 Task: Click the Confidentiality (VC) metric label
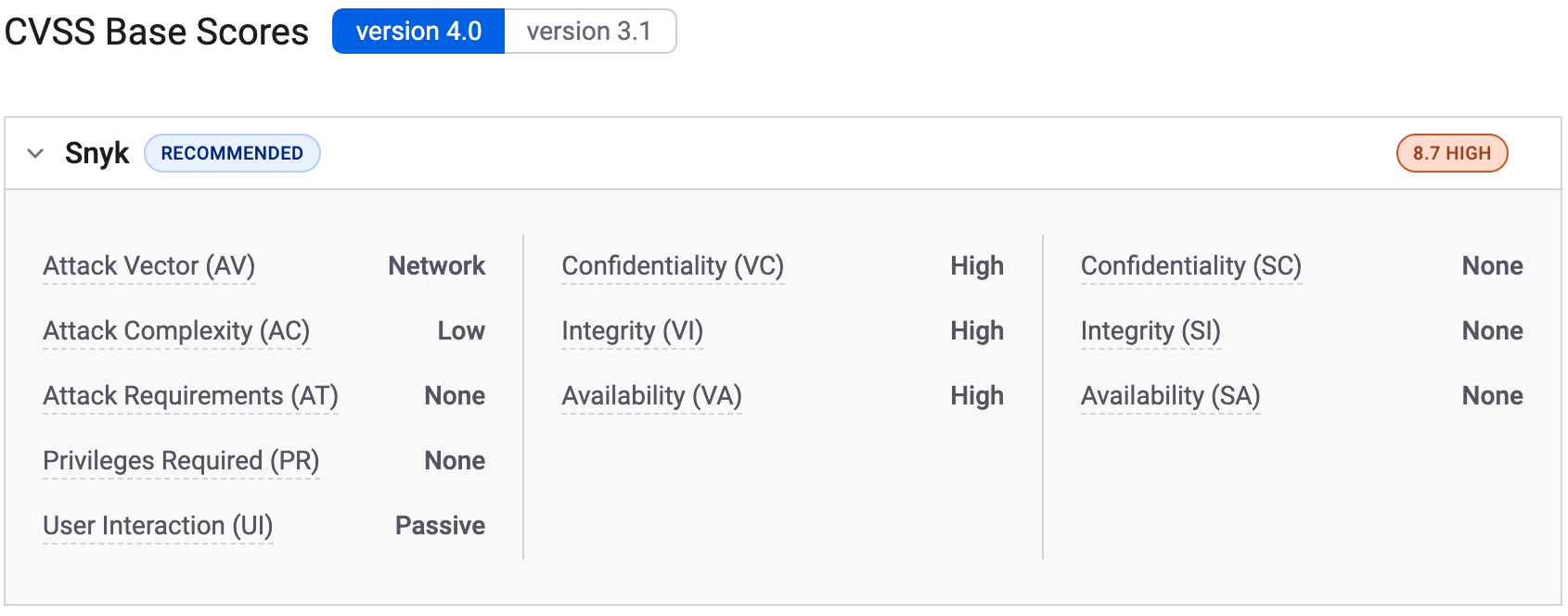click(673, 266)
